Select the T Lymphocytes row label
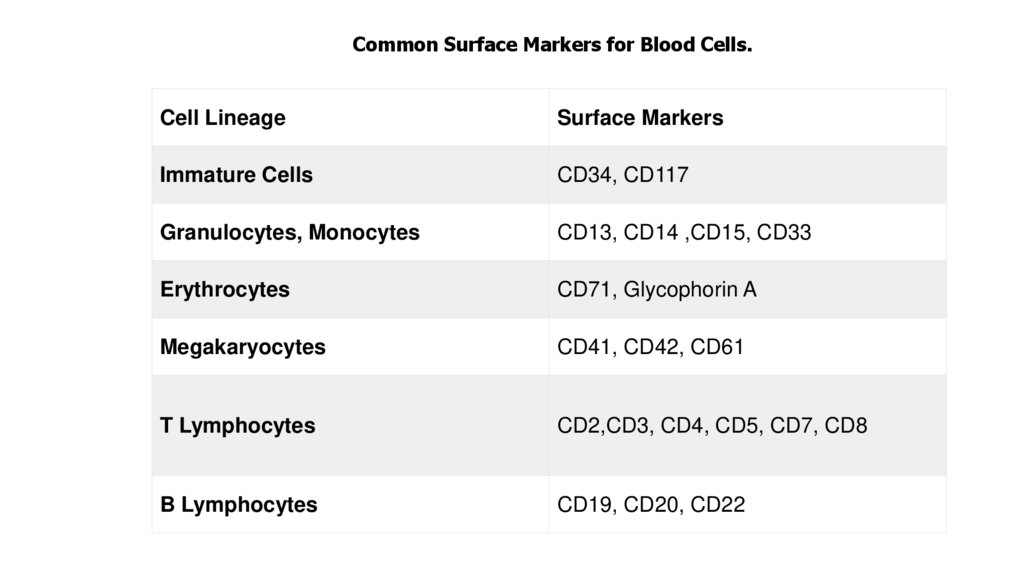 click(x=237, y=426)
